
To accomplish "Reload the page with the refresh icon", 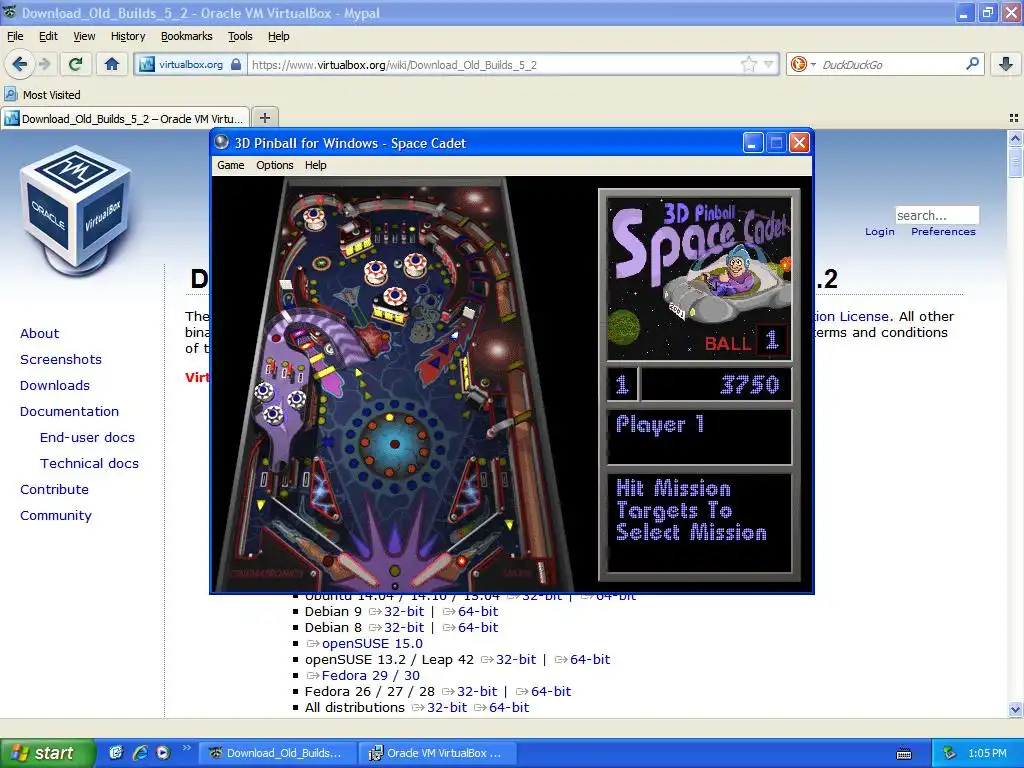I will coord(76,64).
